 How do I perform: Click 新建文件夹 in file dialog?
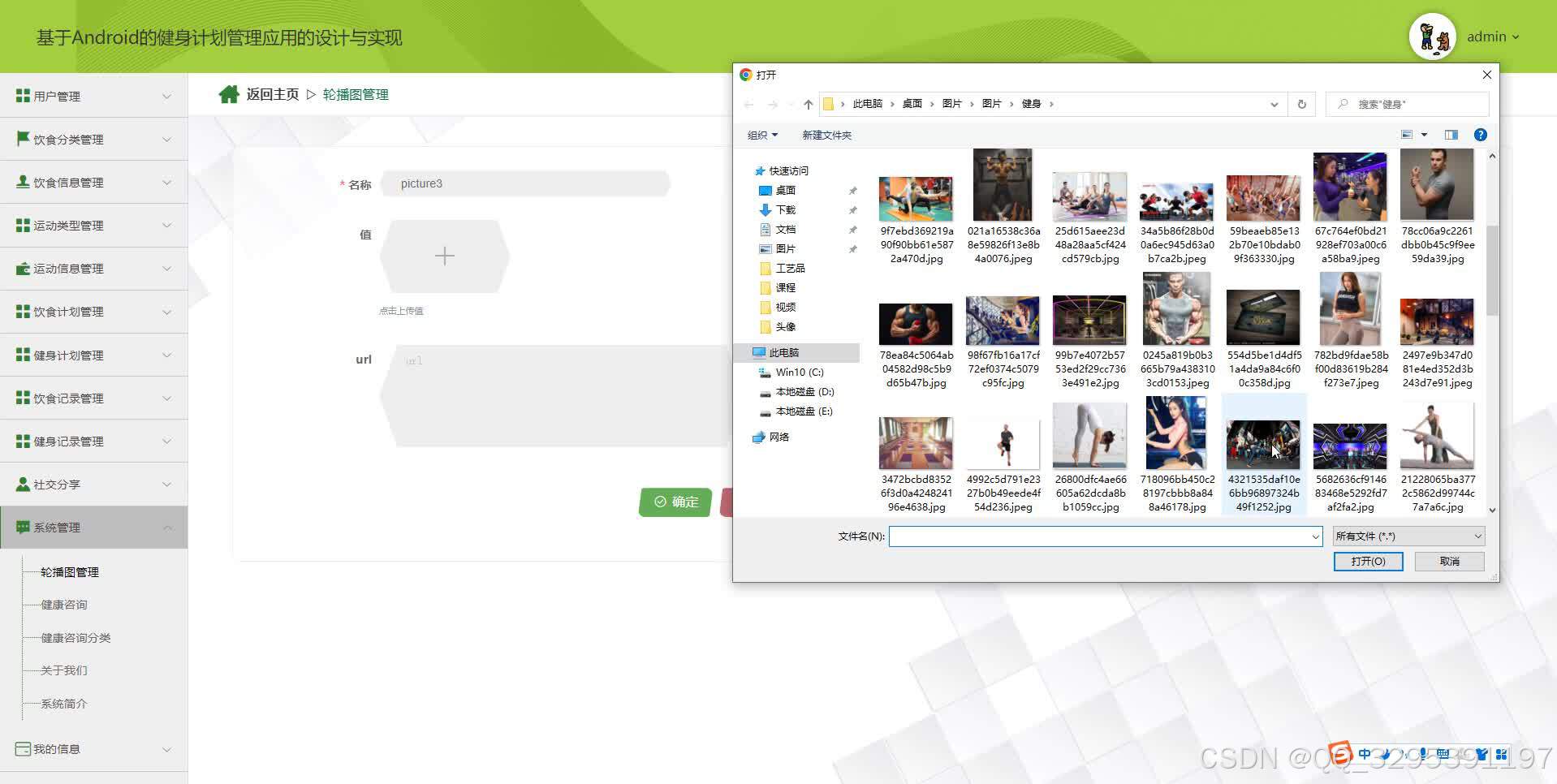pyautogui.click(x=826, y=135)
